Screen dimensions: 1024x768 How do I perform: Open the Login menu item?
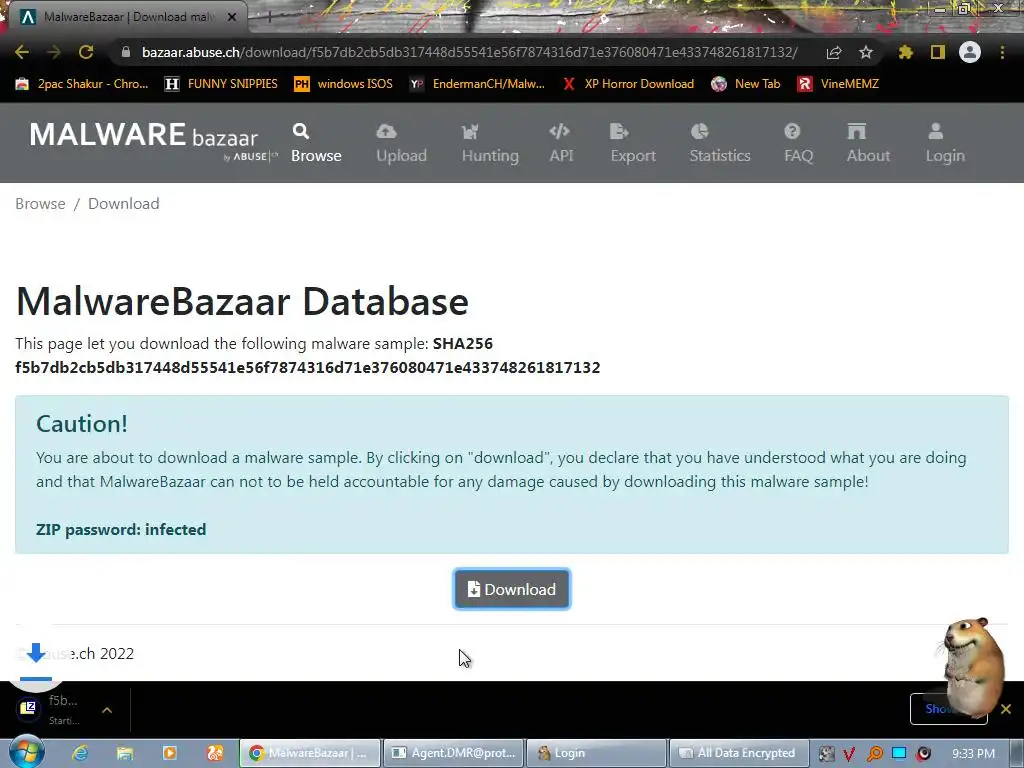944,143
